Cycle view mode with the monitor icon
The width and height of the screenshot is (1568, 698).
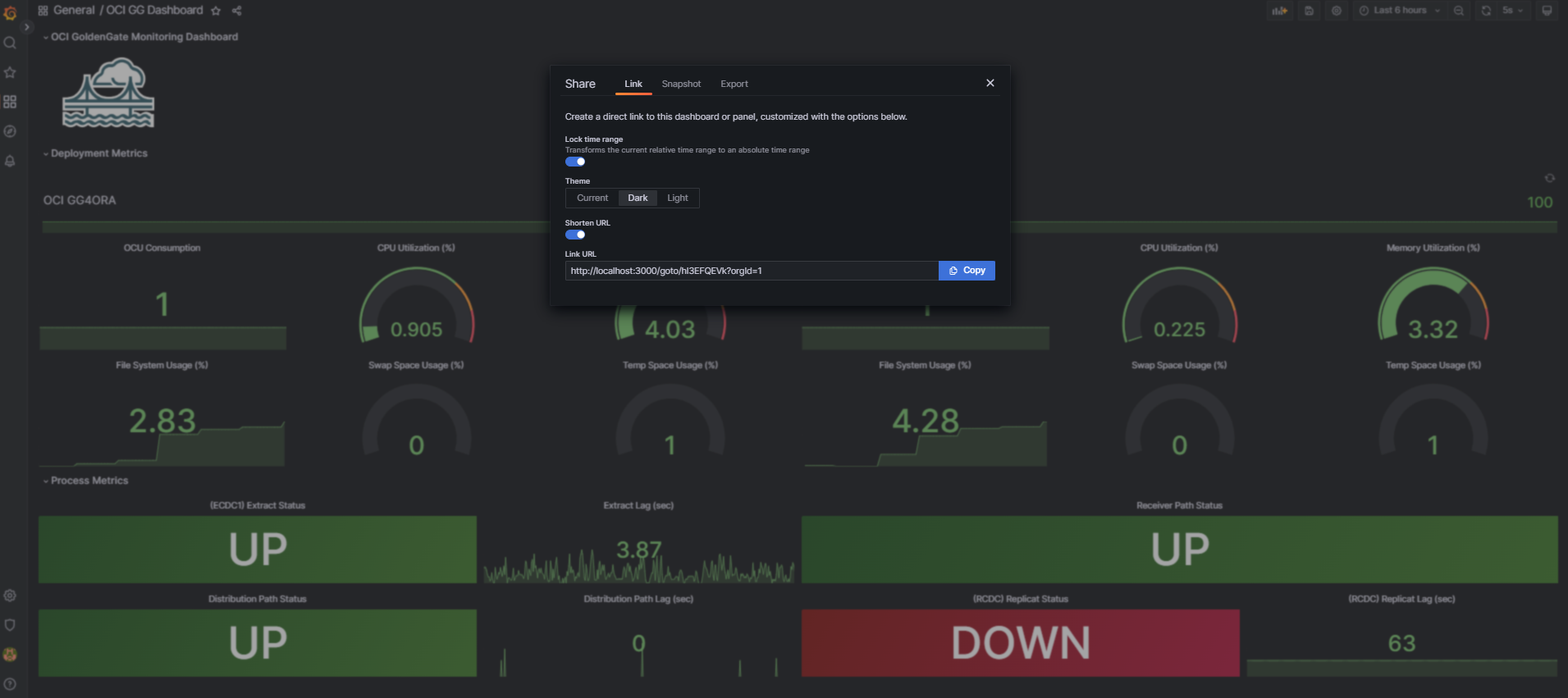(x=1547, y=11)
